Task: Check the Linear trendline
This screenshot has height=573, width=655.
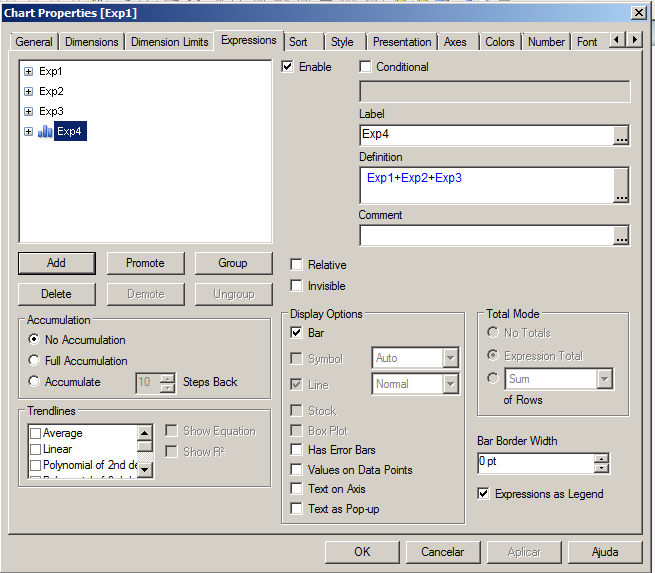Action: click(x=36, y=449)
